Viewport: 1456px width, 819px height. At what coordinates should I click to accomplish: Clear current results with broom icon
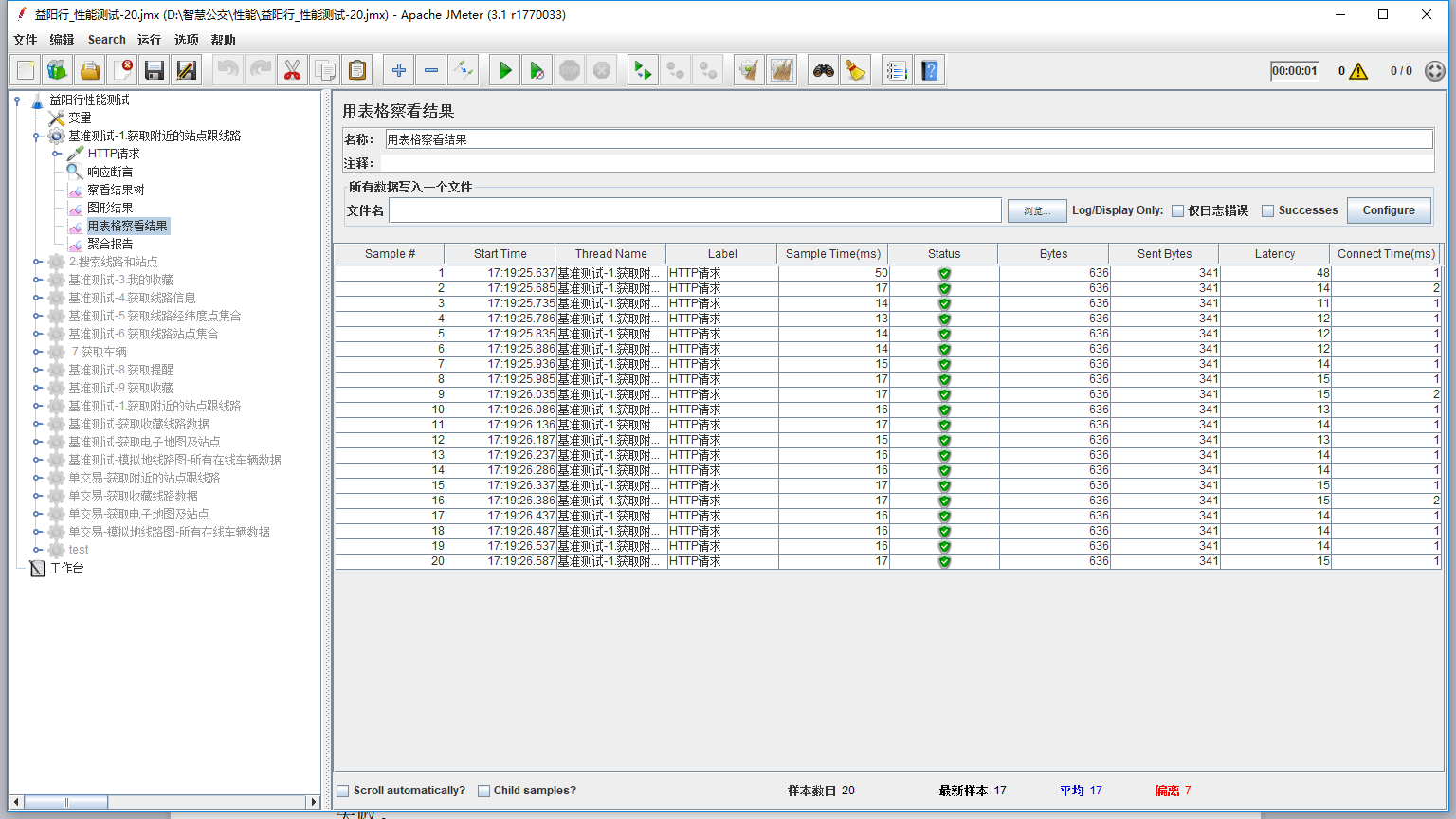click(x=749, y=70)
